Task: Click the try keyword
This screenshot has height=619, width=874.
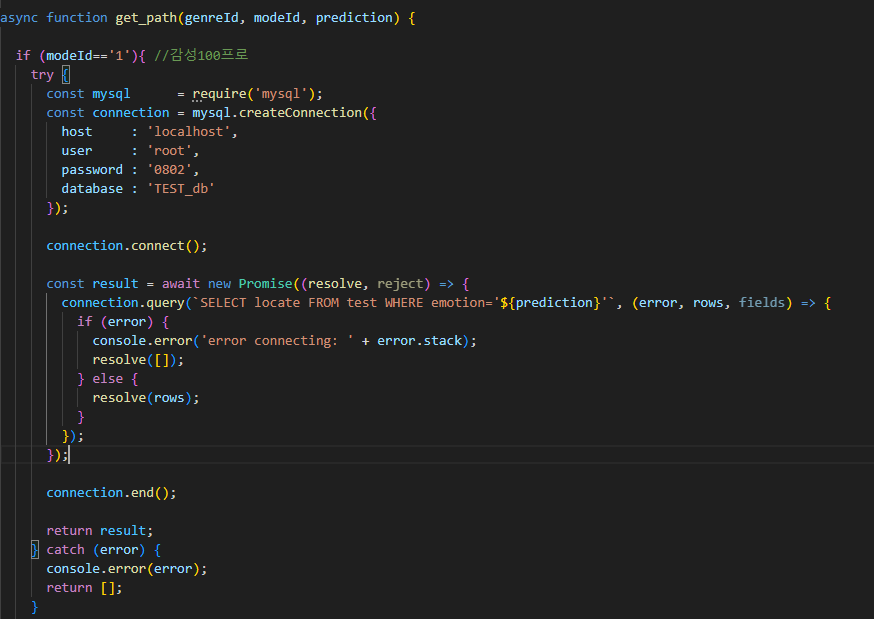Action: [42, 75]
